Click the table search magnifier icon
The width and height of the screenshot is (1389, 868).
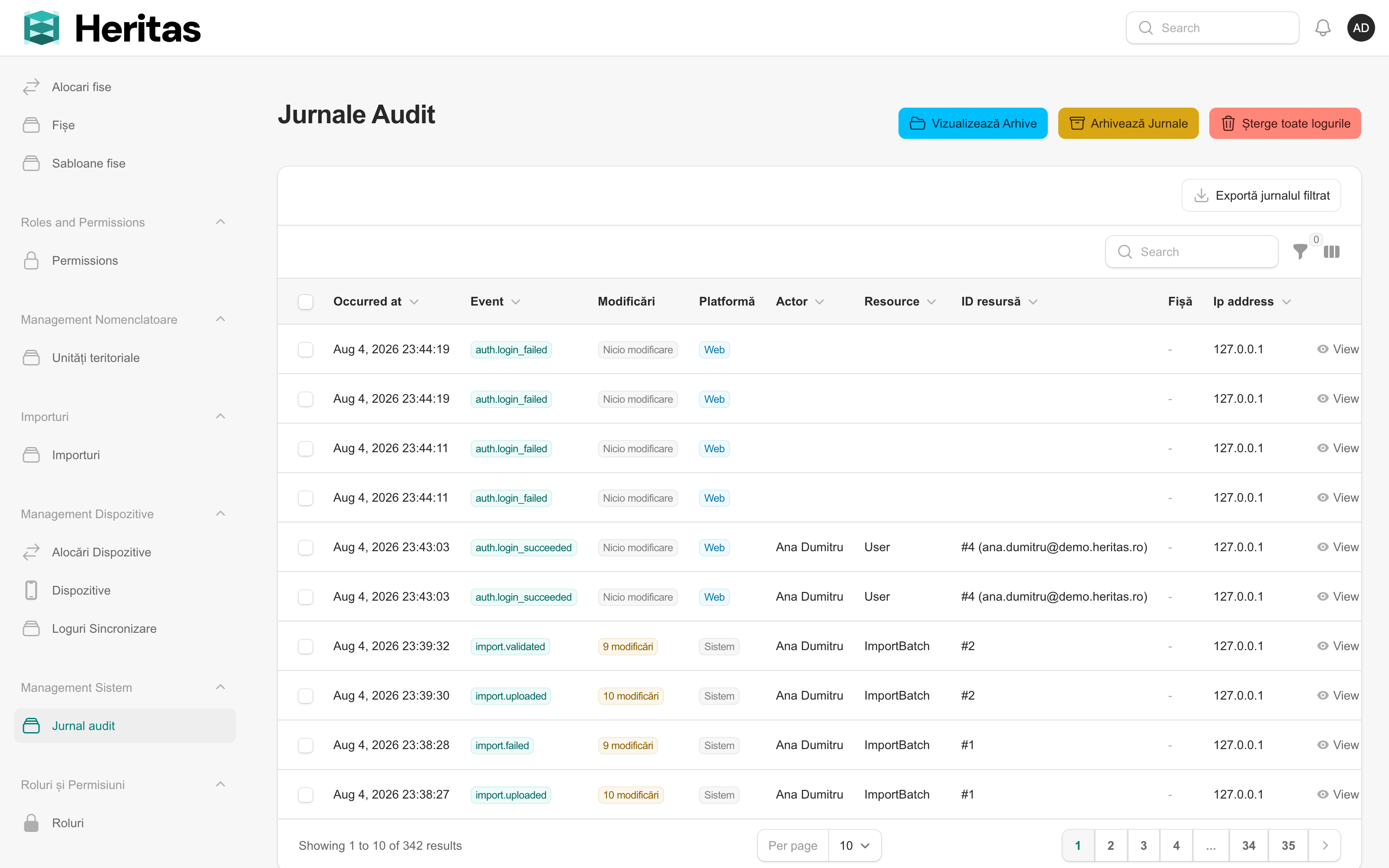pos(1125,251)
